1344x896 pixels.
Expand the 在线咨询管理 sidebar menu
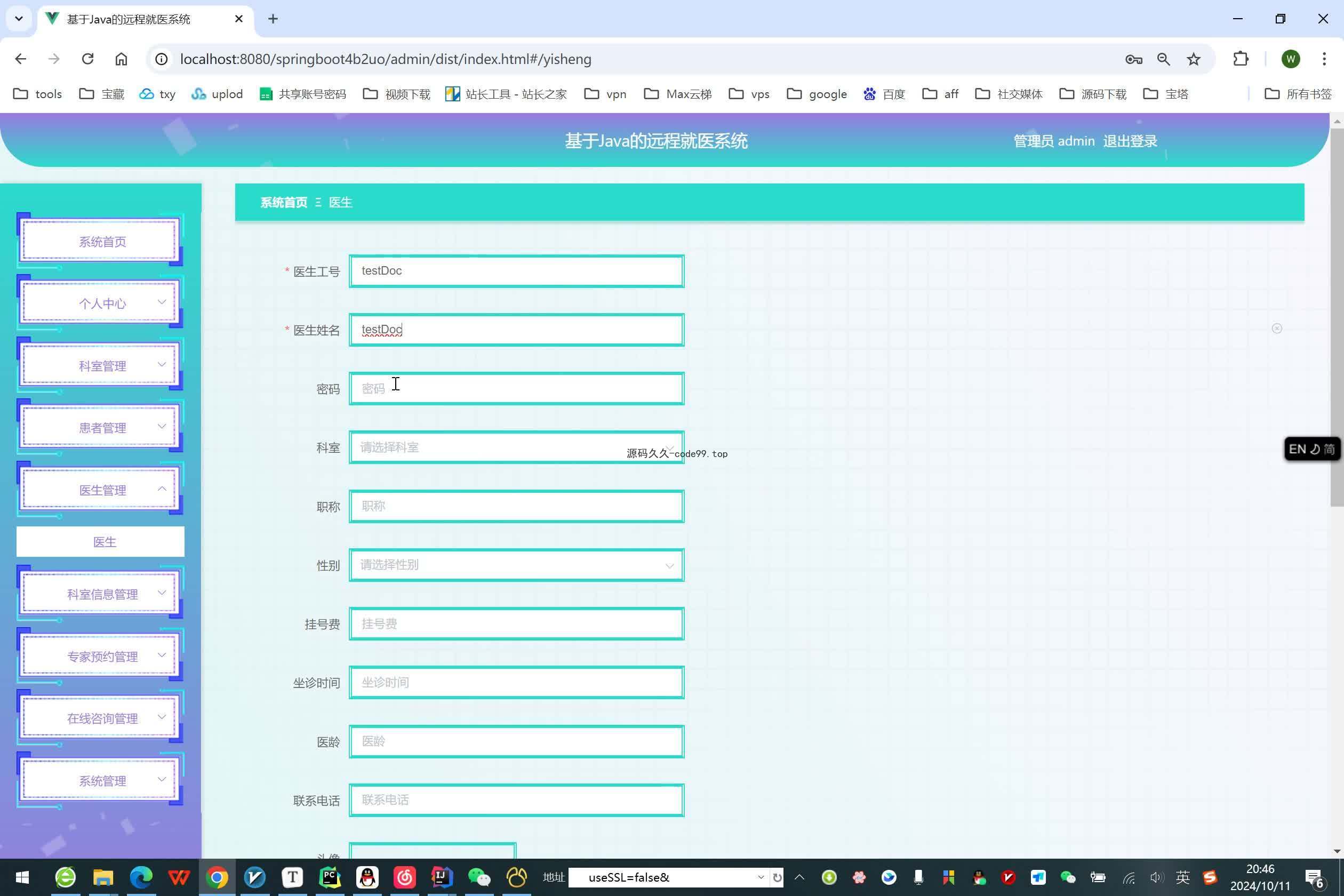[x=100, y=718]
